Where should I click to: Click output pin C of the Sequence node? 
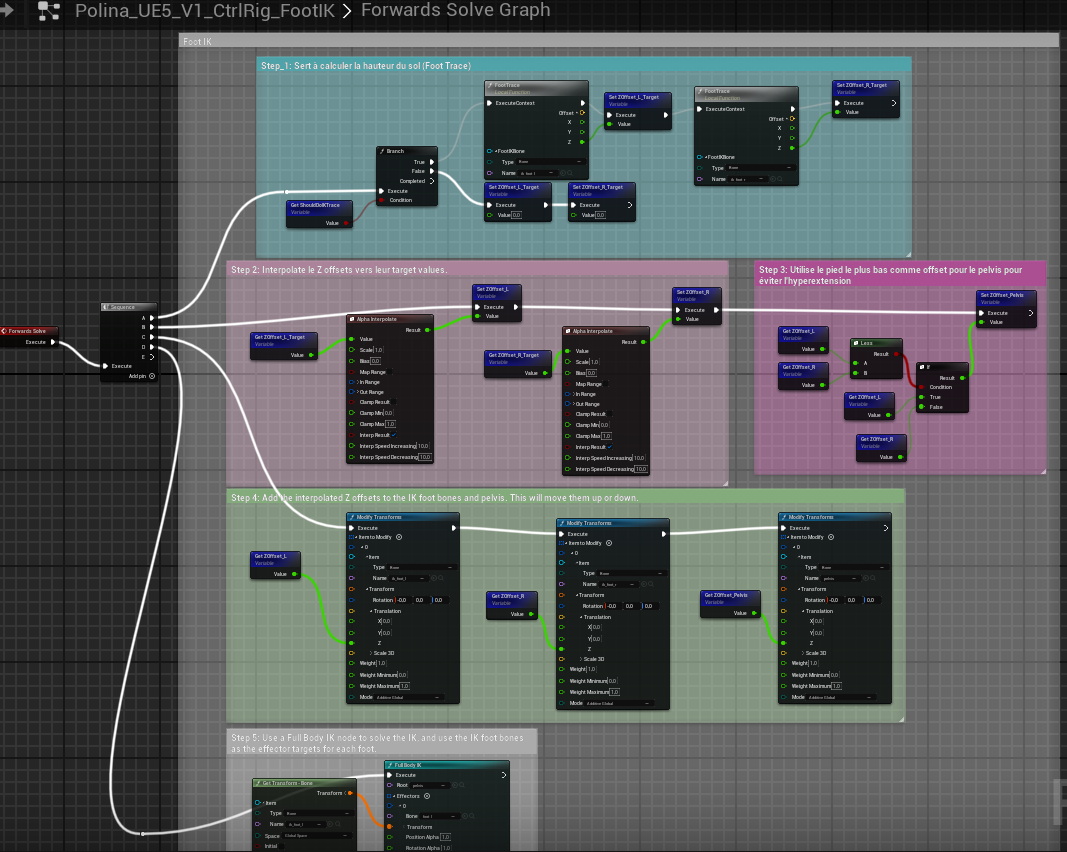click(x=152, y=337)
